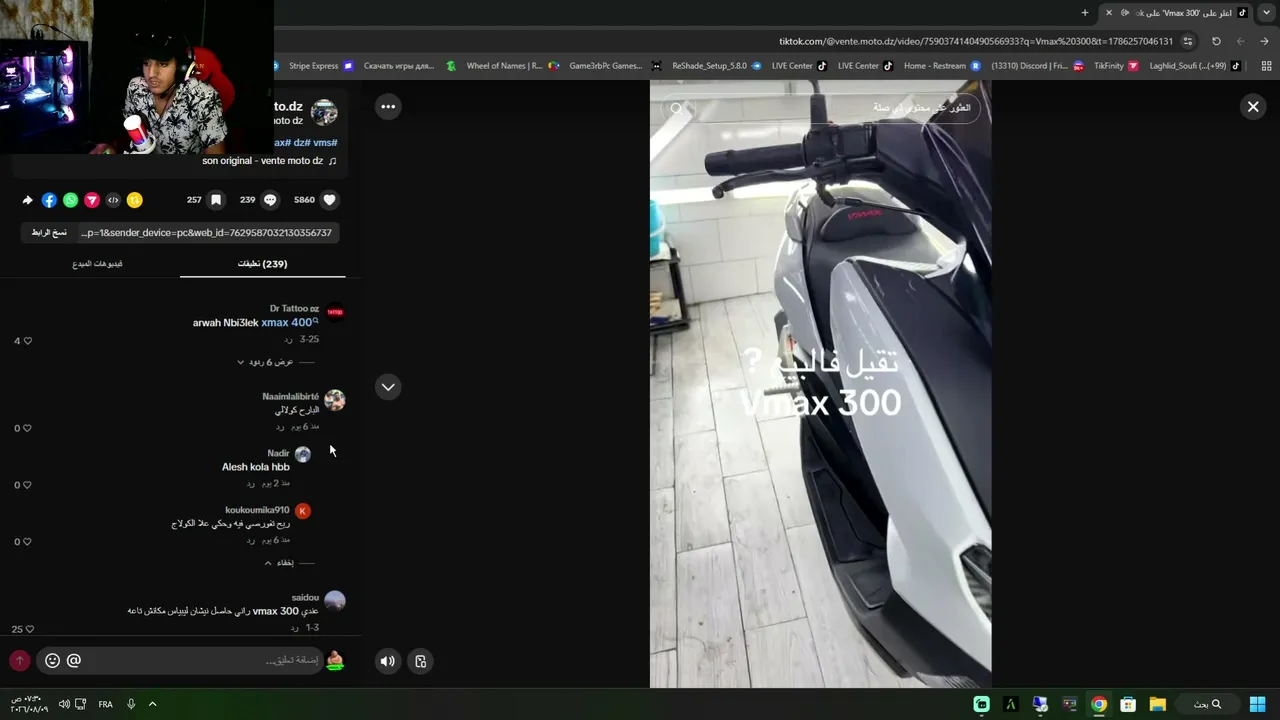This screenshot has height=720, width=1280.
Task: Open File Explorer from the taskbar
Action: pos(1157,704)
